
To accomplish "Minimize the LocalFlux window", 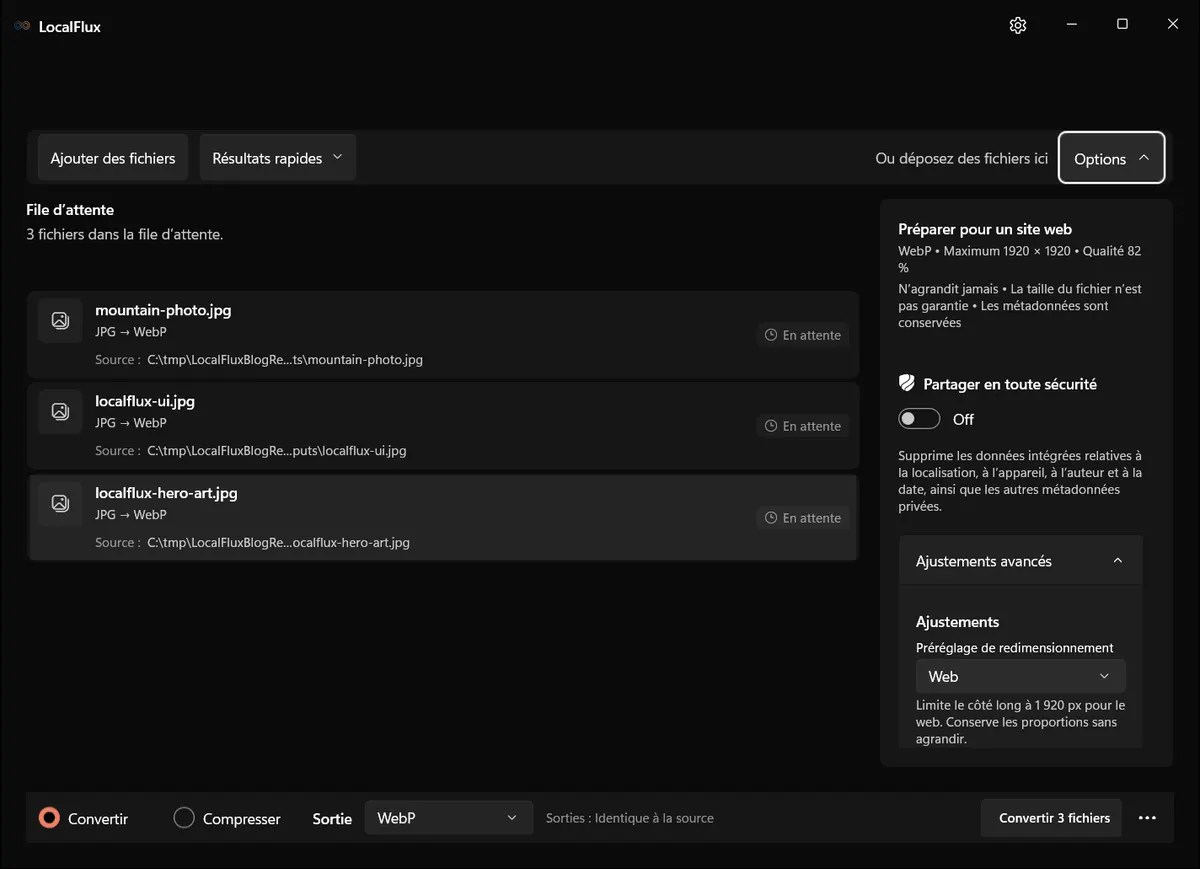I will pos(1071,25).
